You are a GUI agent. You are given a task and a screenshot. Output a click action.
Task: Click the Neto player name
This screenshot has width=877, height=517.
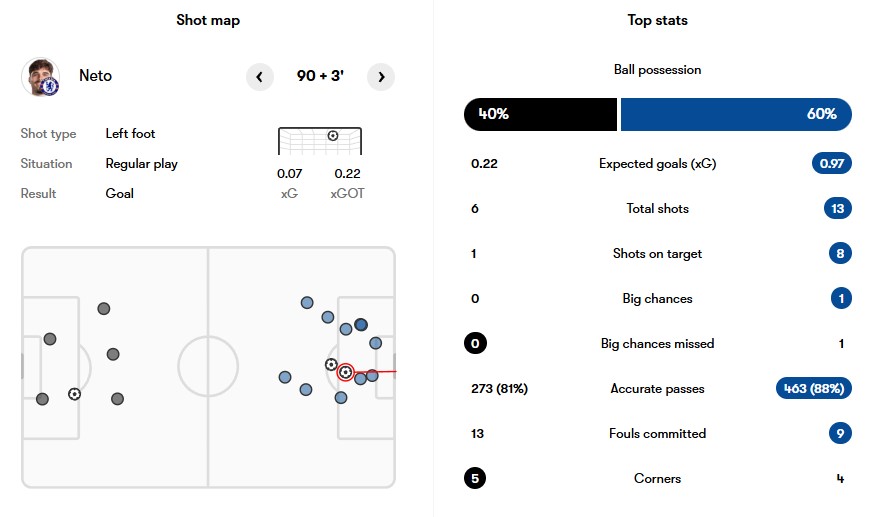pos(96,76)
